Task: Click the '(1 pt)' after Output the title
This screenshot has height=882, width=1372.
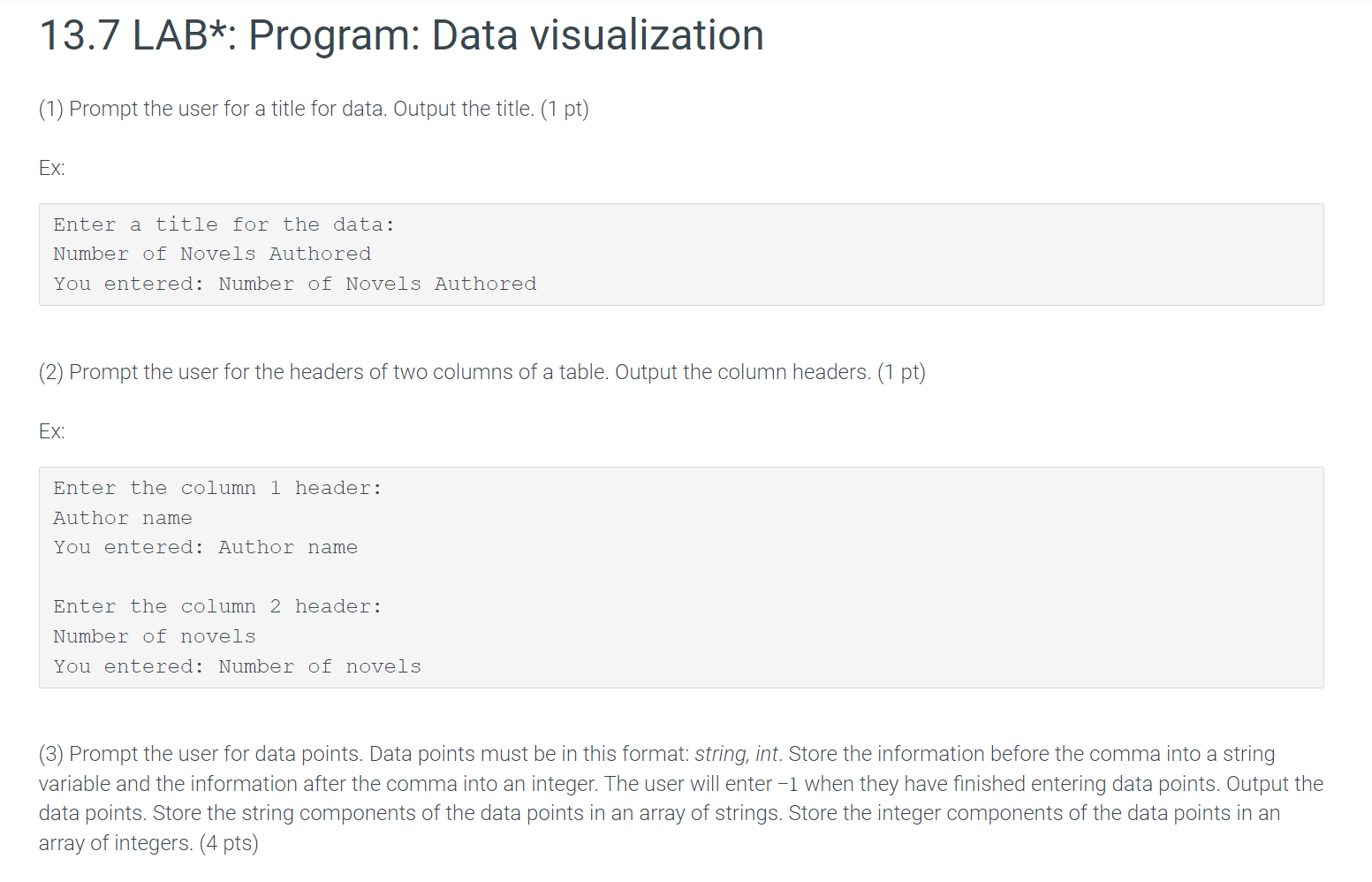Action: (x=565, y=109)
